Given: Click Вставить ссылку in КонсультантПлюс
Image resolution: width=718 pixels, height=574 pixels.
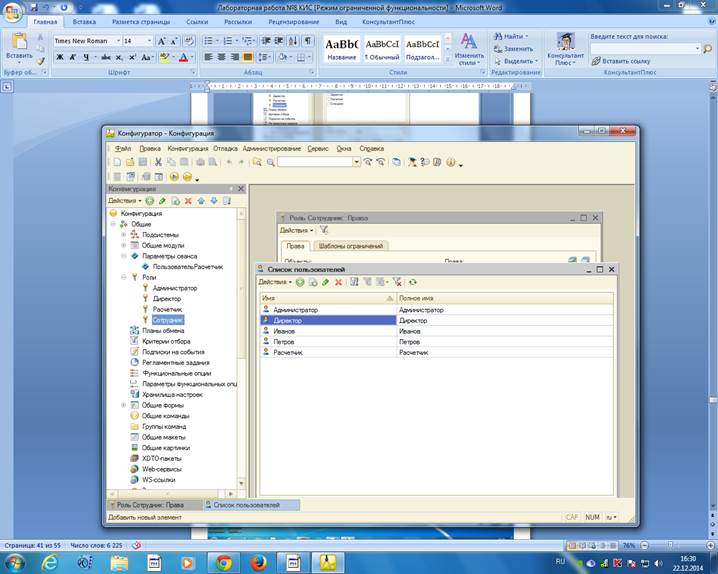Looking at the screenshot, I should pyautogui.click(x=620, y=61).
